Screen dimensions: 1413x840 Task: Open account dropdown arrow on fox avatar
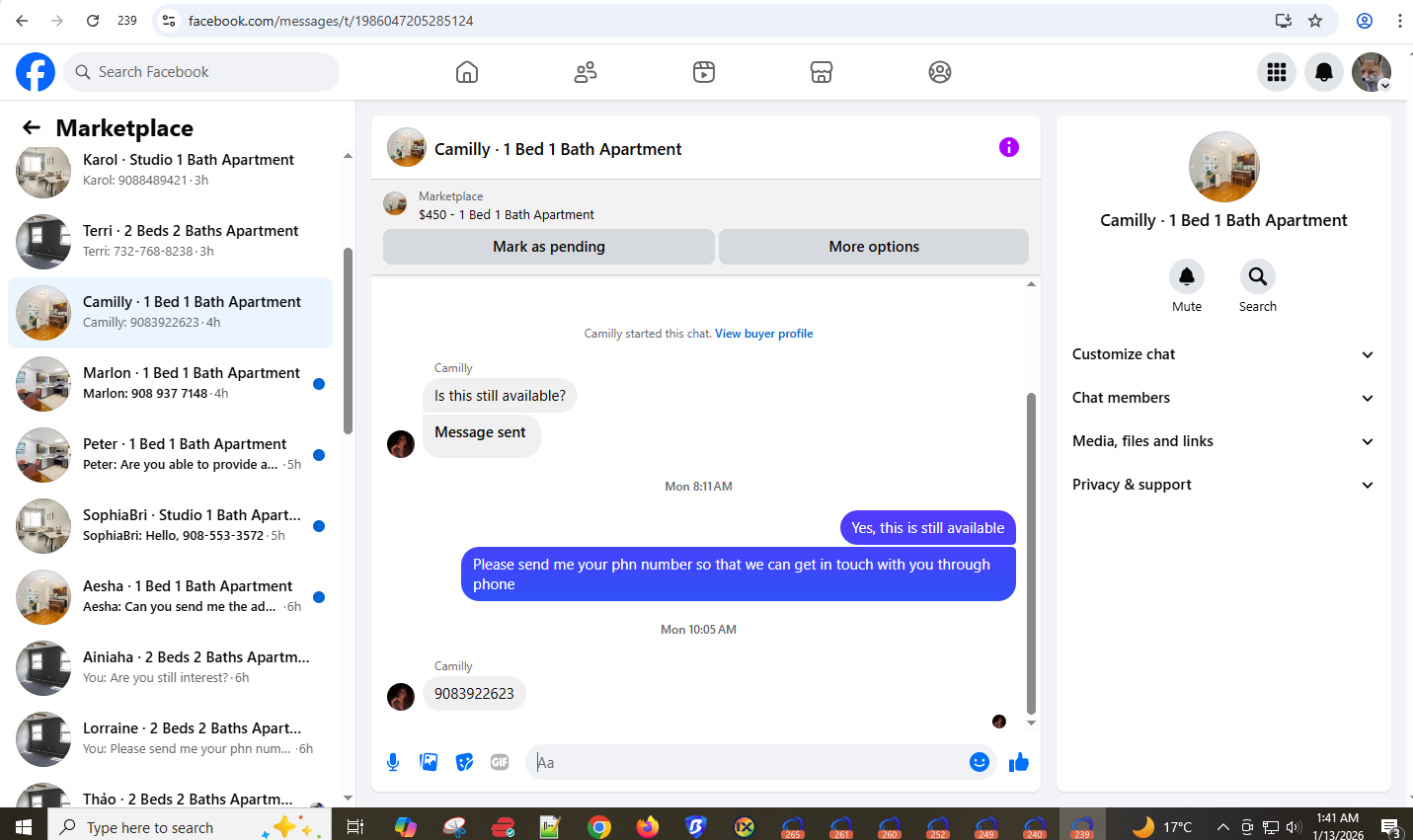coord(1384,86)
